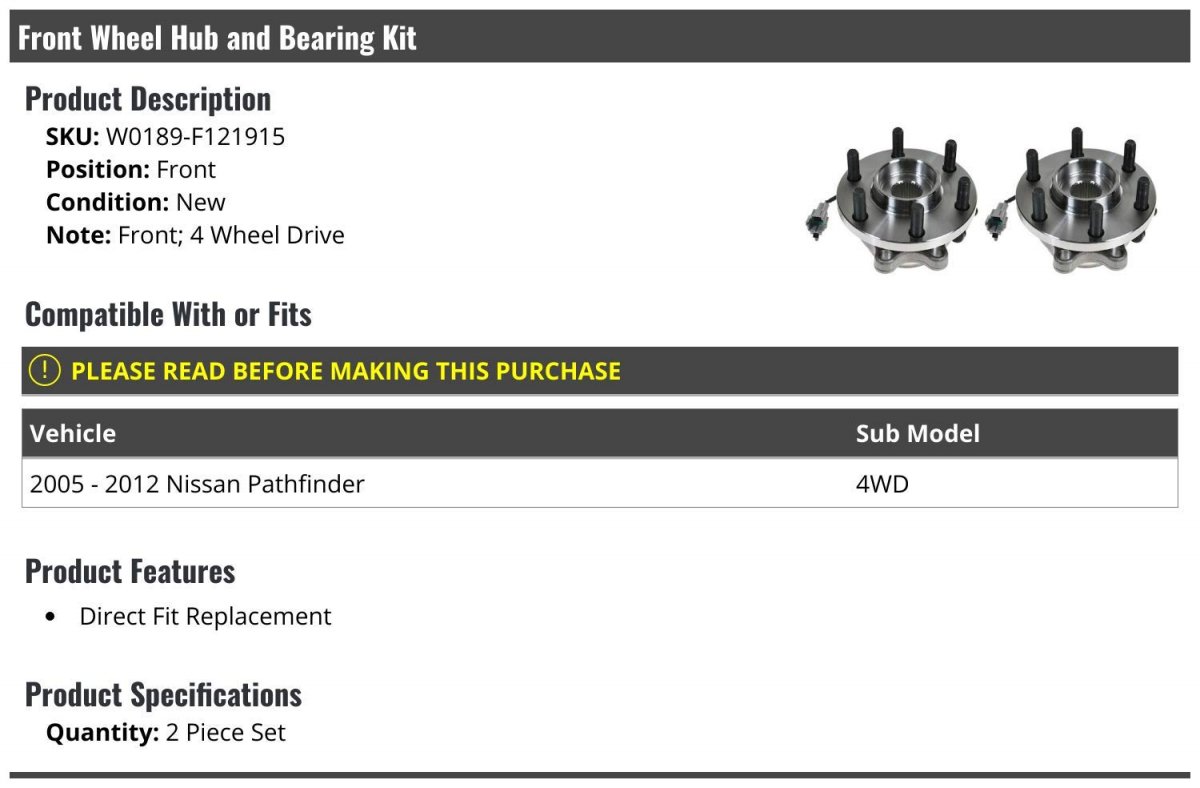Viewport: 1200px width, 788px height.
Task: Click the Product Description heading
Action: click(148, 99)
